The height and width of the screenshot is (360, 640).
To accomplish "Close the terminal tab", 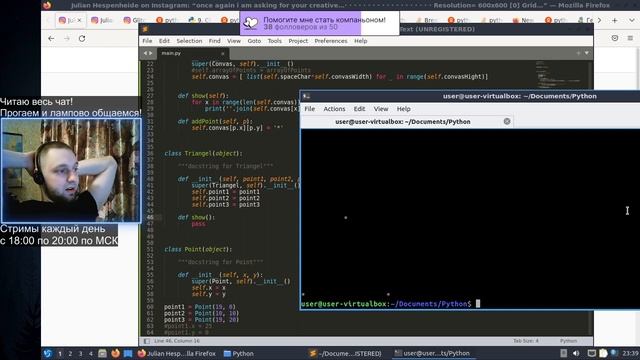I will 507,121.
